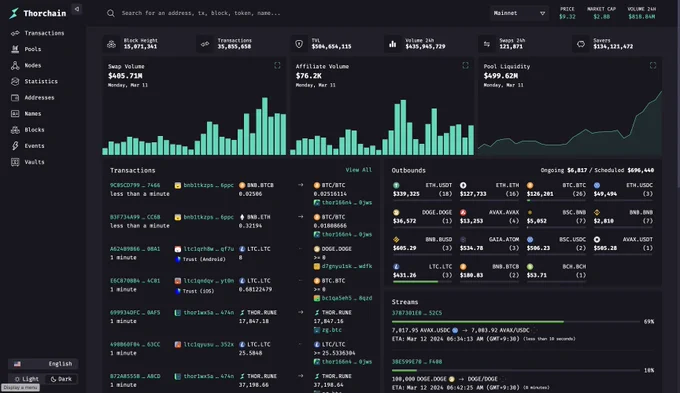This screenshot has height=393, width=680.
Task: Click the Thorchain logo icon
Action: pos(14,13)
